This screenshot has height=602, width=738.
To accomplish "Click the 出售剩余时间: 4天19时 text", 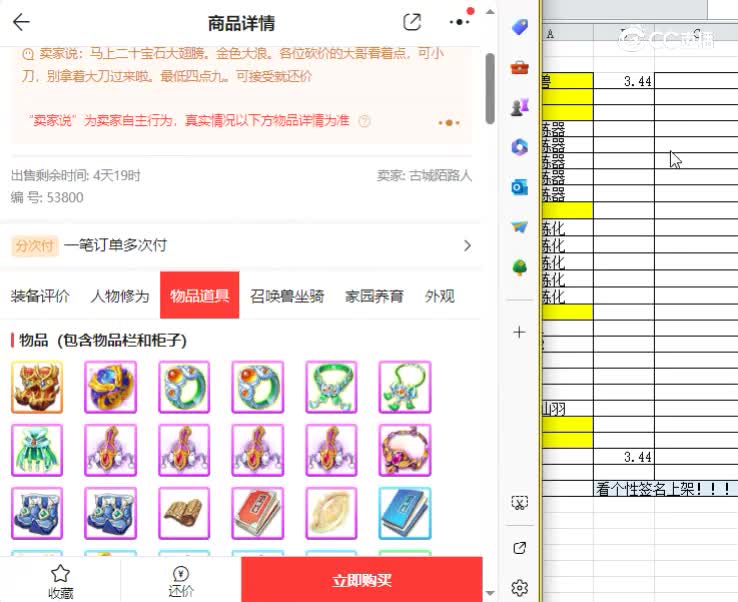I will click(x=76, y=176).
